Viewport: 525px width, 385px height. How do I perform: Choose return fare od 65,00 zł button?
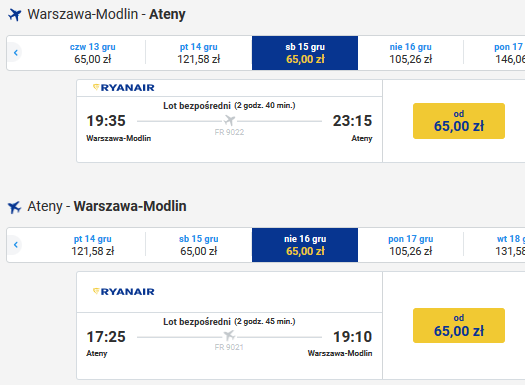tap(459, 325)
